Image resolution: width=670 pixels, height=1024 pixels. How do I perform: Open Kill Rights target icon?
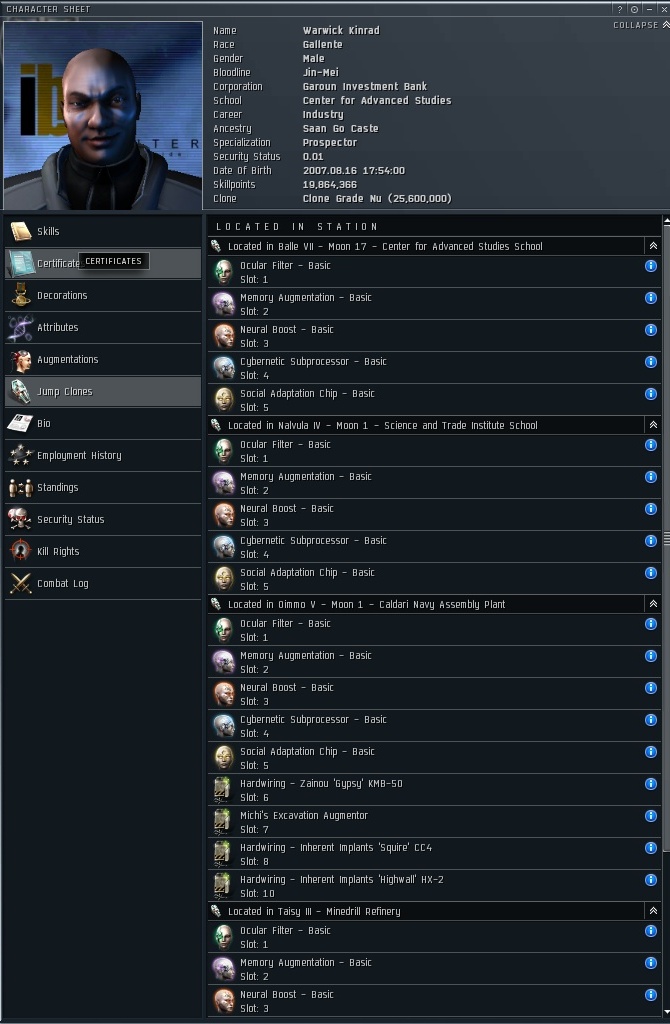pos(21,551)
